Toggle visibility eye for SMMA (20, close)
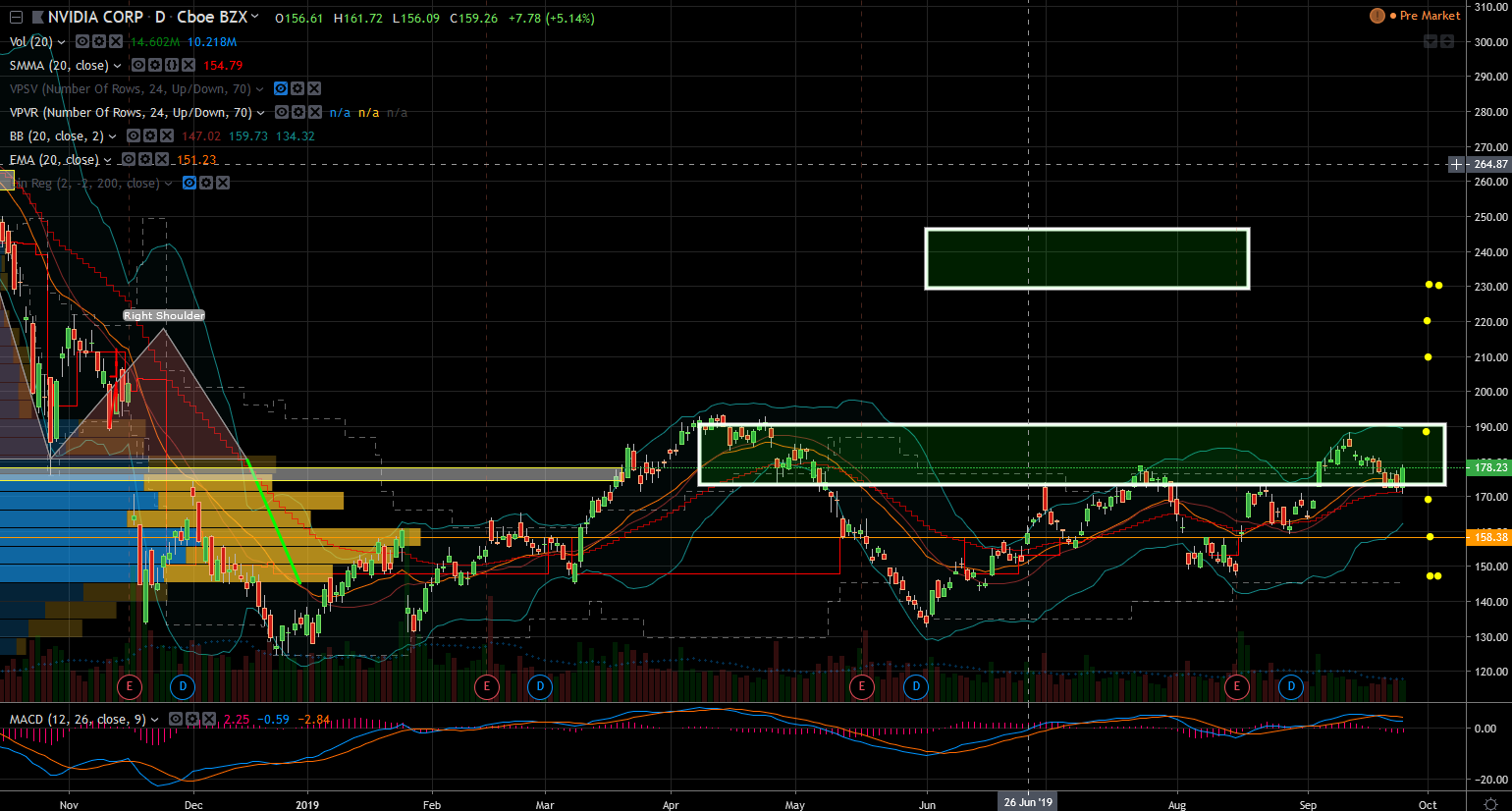Viewport: 1512px width, 811px height. coord(138,65)
